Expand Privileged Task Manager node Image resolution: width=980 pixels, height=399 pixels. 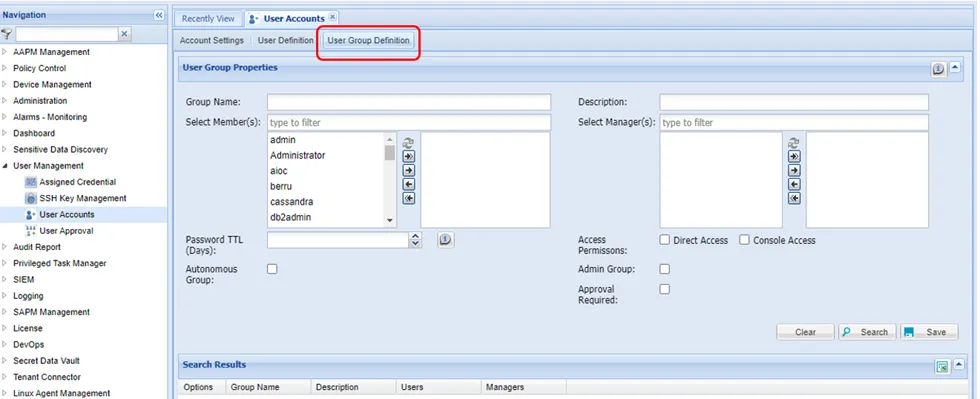[x=5, y=263]
